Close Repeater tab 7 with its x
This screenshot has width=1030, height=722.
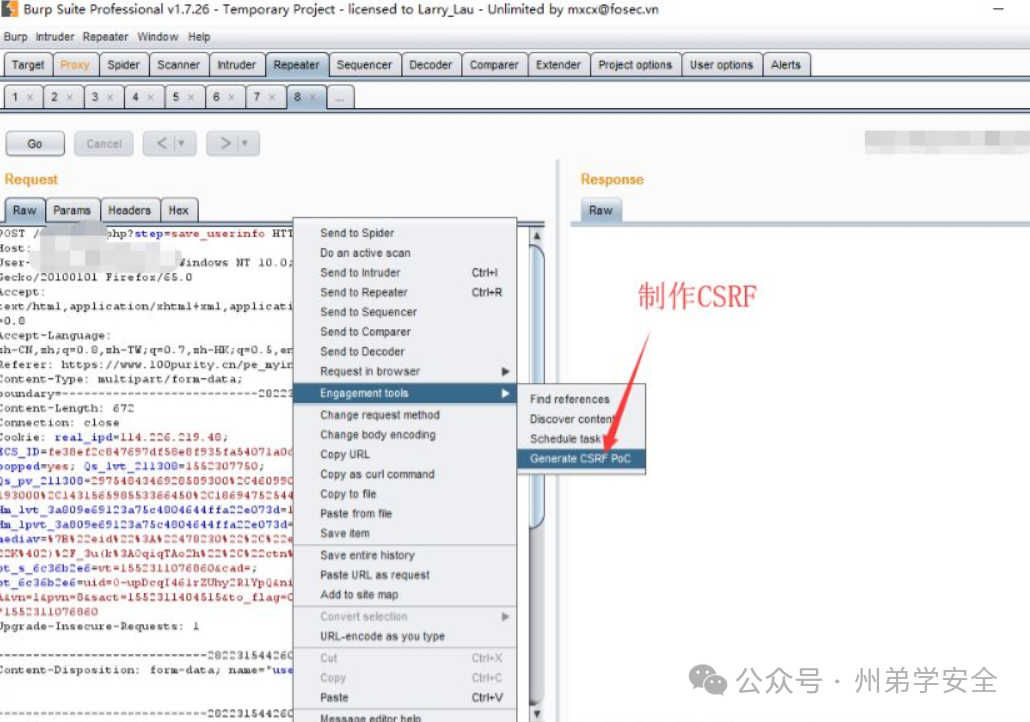[272, 97]
